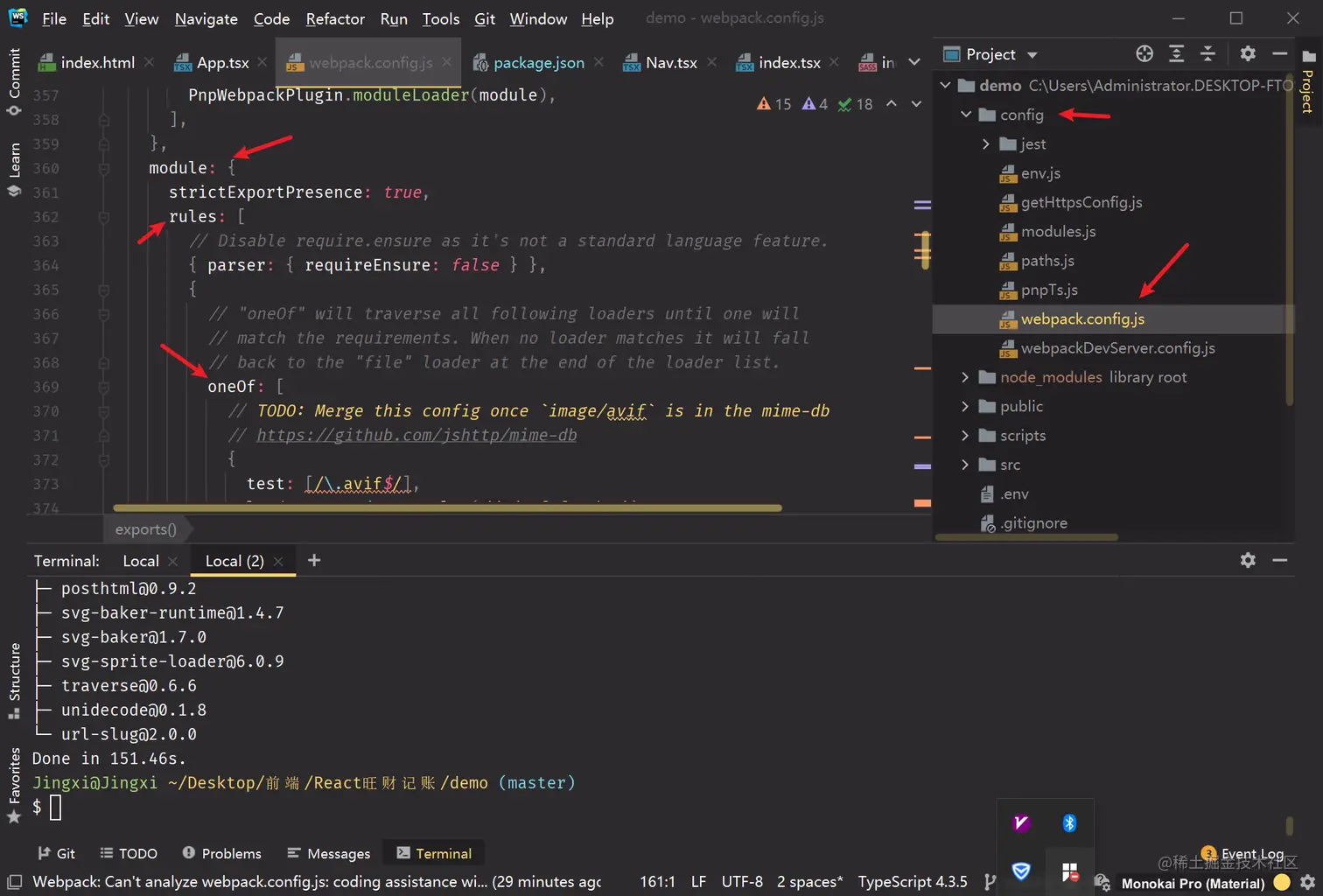
Task: Open Project panel settings gear
Action: 1248,54
